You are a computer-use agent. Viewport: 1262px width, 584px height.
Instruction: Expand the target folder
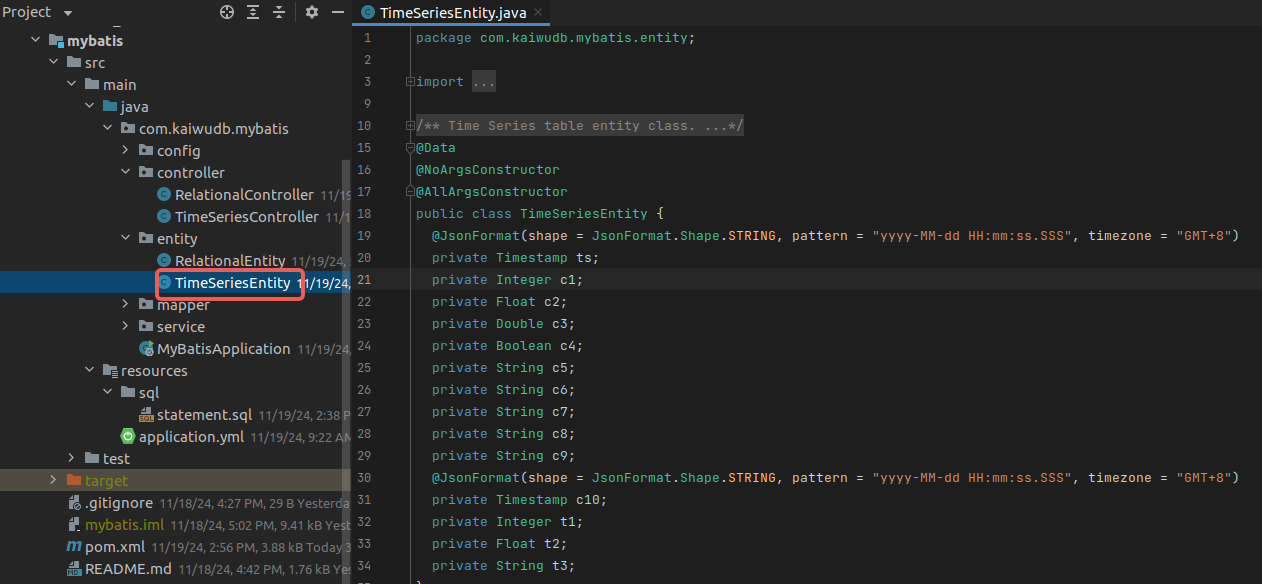(53, 480)
